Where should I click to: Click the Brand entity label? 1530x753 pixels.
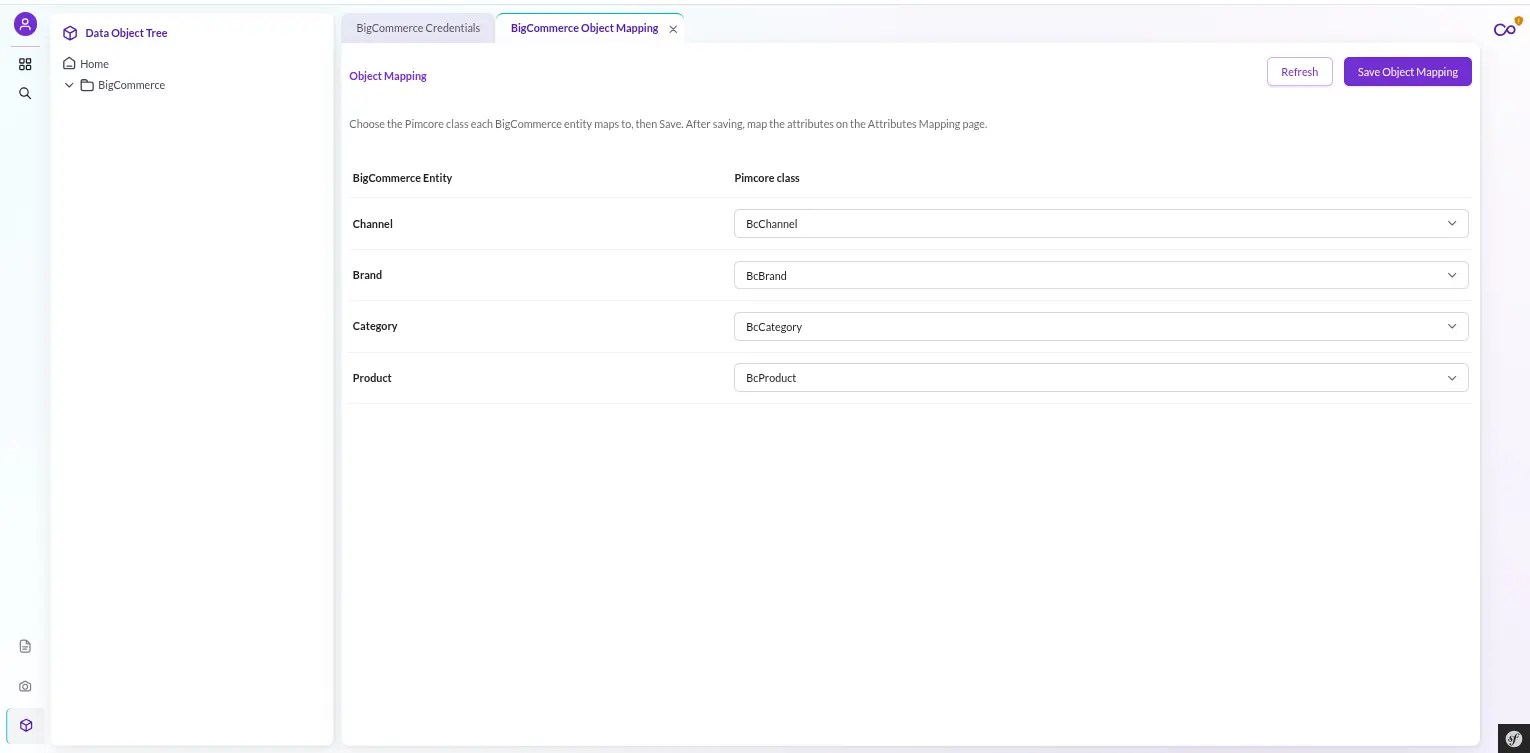(x=367, y=275)
